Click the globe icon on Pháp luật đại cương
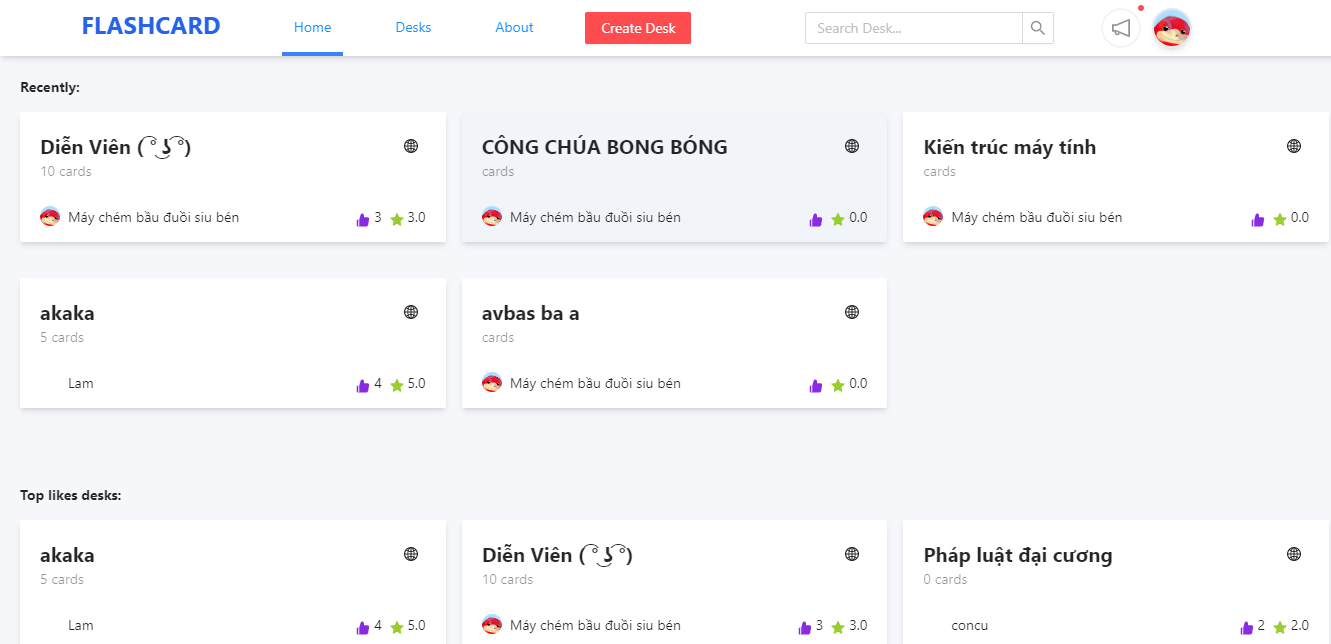This screenshot has height=644, width=1331. point(1292,551)
